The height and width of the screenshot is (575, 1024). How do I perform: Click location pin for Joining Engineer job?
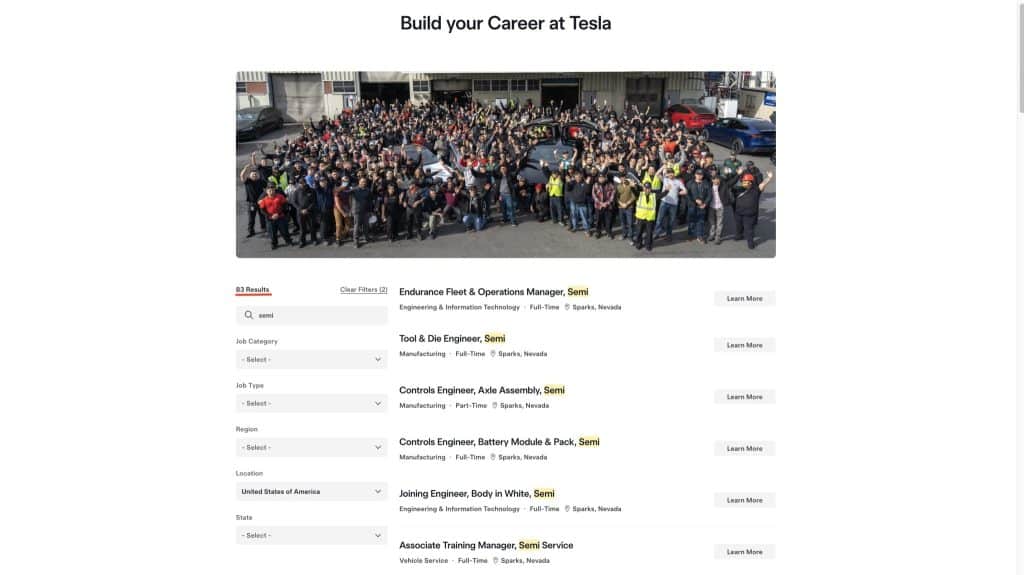point(567,509)
